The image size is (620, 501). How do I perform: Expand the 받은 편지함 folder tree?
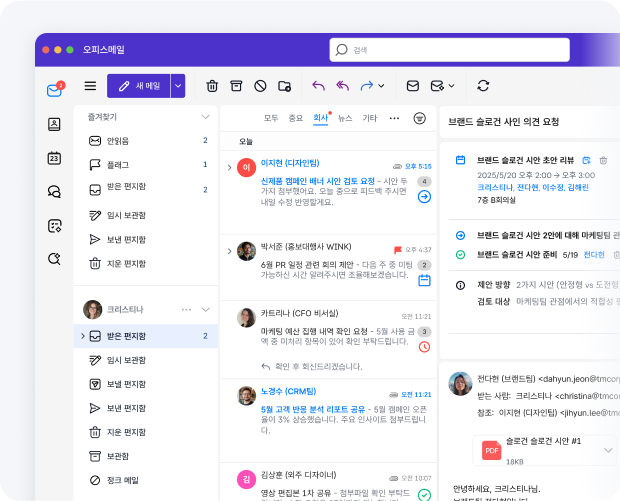[83, 336]
